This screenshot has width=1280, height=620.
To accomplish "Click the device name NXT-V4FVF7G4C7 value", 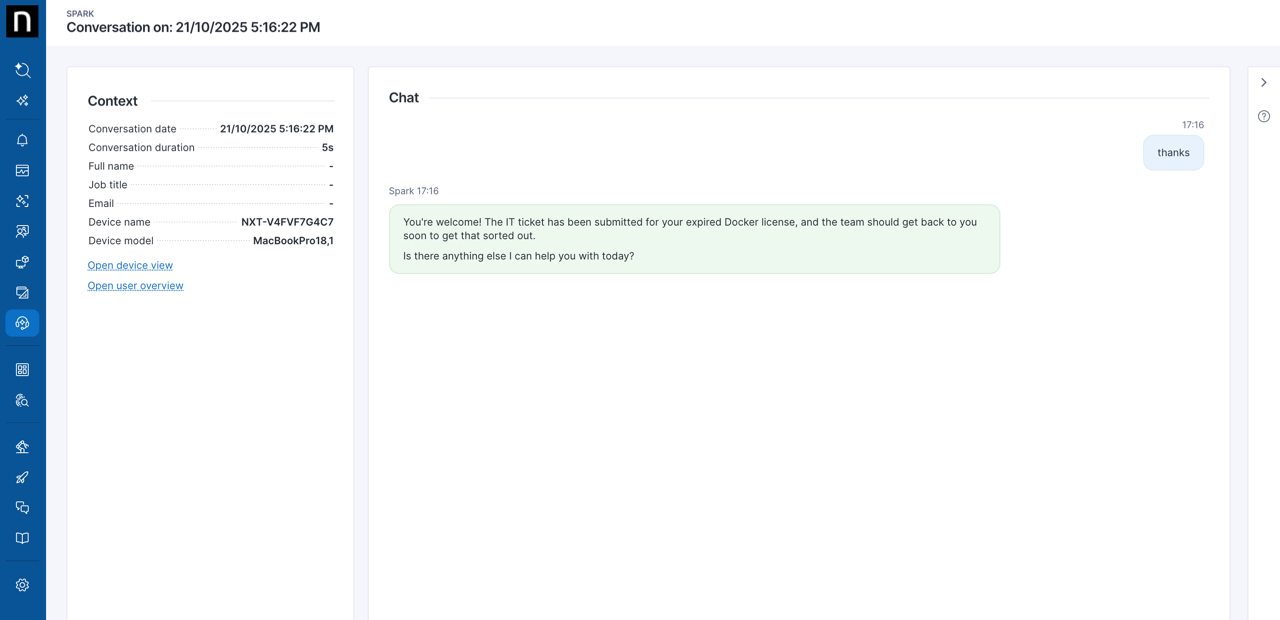I will coord(287,222).
